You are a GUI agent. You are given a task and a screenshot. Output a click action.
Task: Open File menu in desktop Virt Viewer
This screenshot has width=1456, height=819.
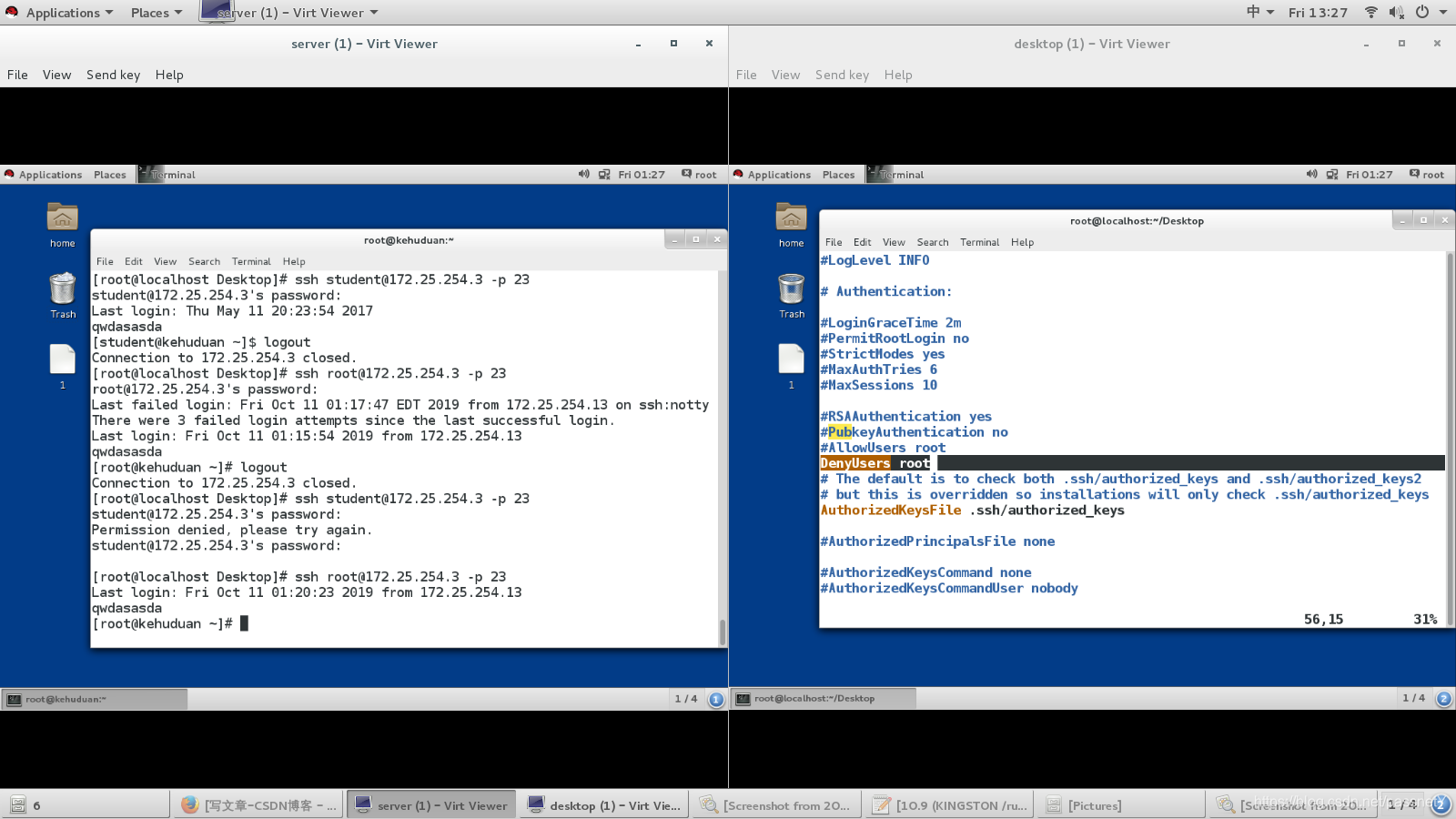pyautogui.click(x=746, y=75)
